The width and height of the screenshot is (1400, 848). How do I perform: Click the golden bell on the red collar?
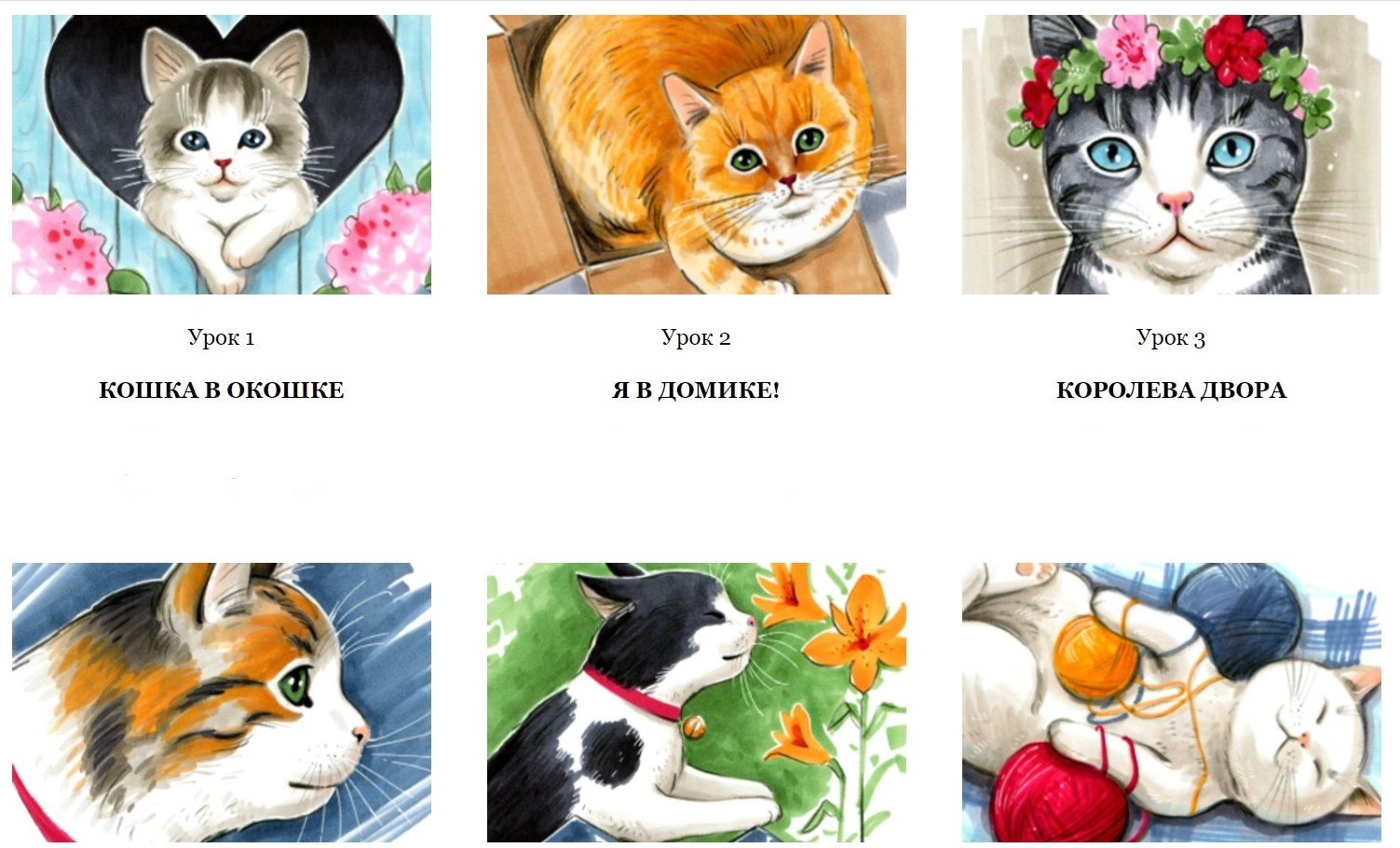[x=692, y=726]
